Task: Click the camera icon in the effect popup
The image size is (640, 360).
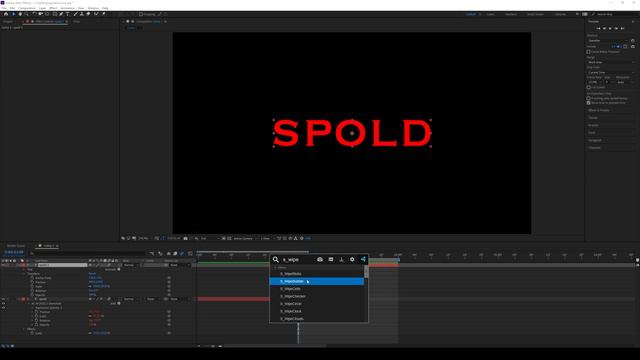Action: coord(320,259)
